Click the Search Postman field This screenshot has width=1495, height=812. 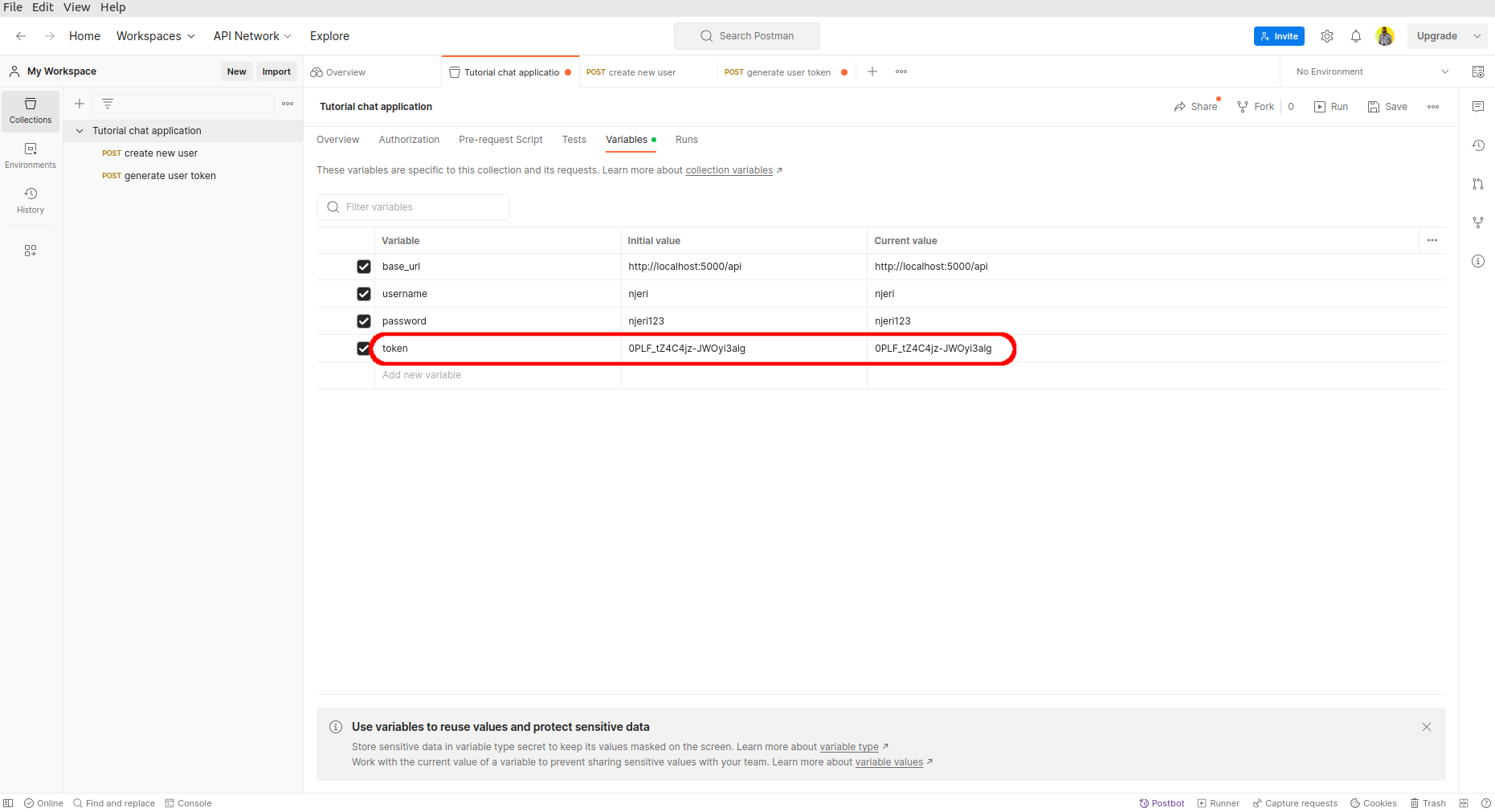747,36
